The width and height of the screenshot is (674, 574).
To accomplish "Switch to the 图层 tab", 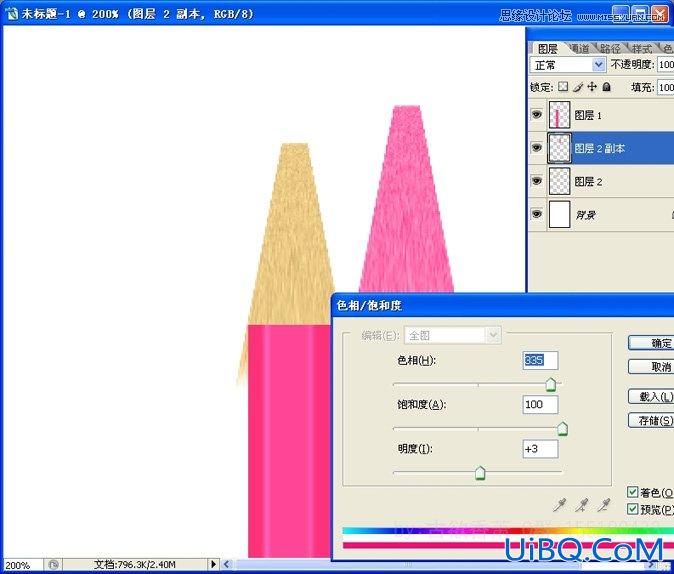I will 547,49.
